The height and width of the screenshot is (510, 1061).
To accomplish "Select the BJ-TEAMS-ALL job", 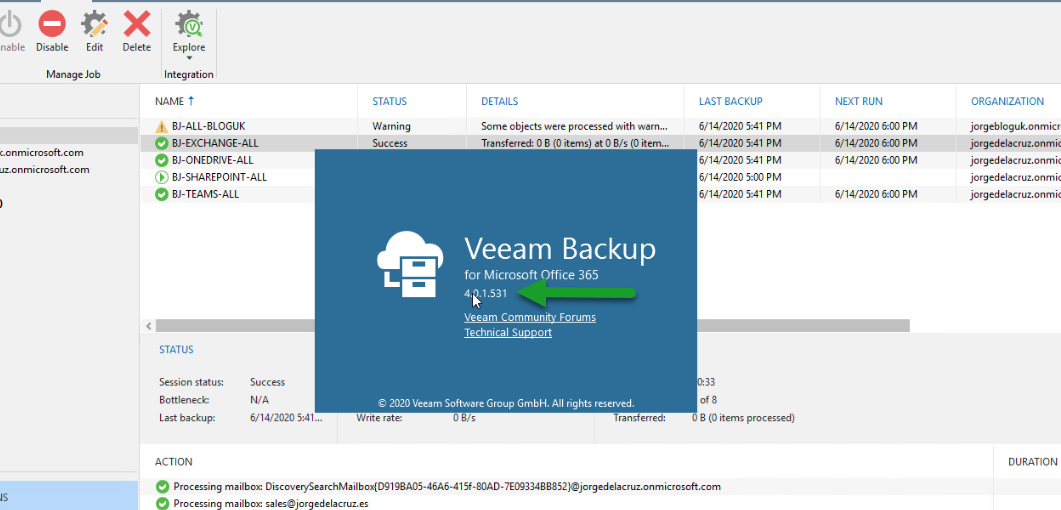I will coord(205,194).
